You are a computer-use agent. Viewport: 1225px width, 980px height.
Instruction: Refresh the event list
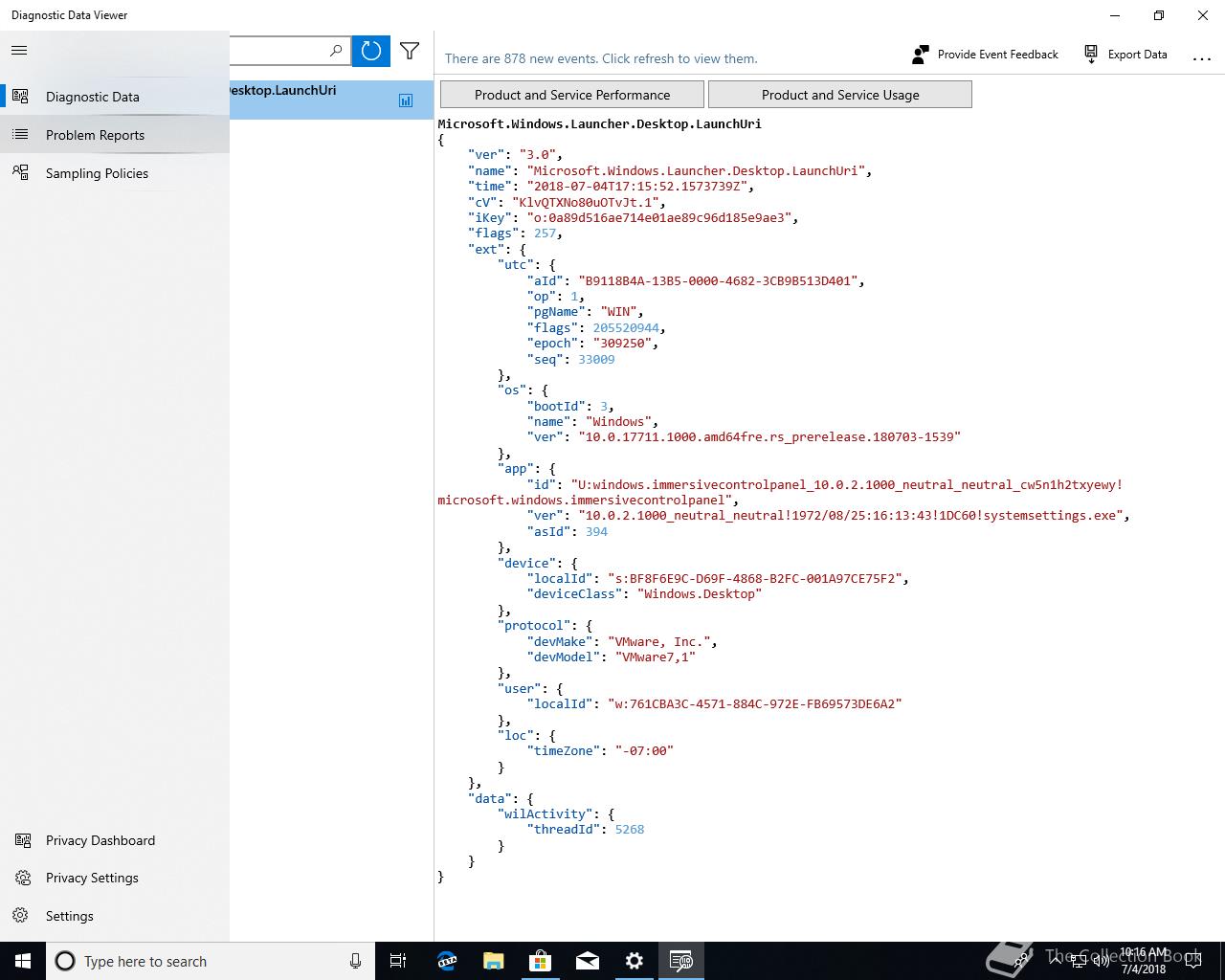[x=371, y=51]
